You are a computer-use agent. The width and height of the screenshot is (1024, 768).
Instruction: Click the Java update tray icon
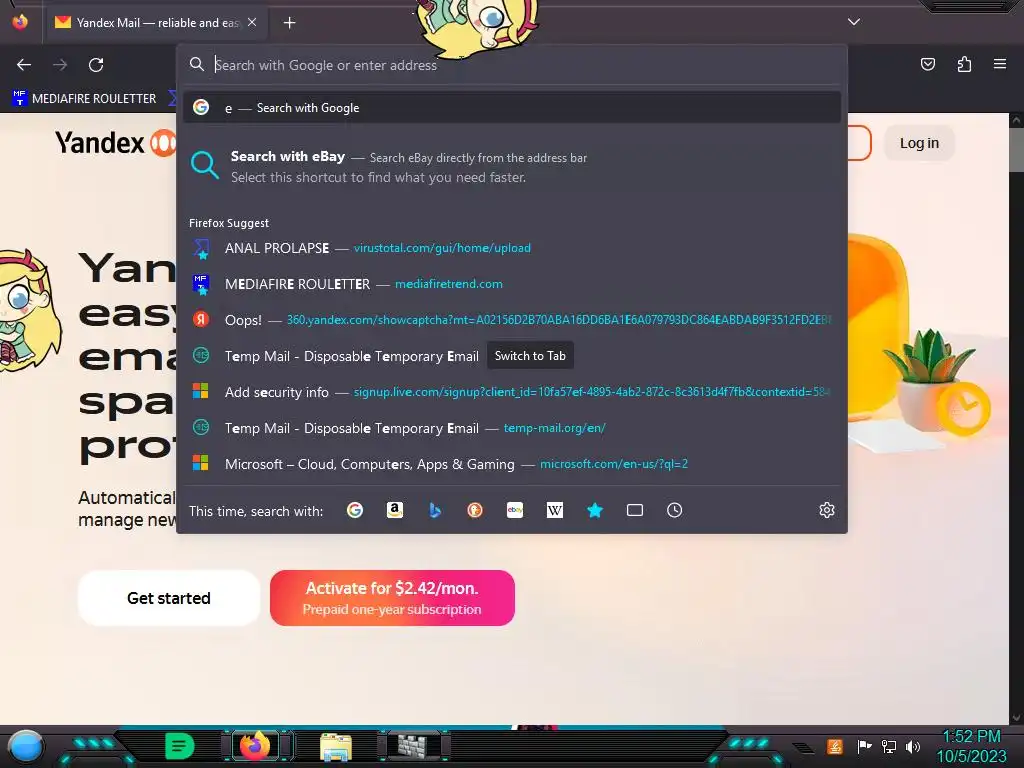(835, 746)
